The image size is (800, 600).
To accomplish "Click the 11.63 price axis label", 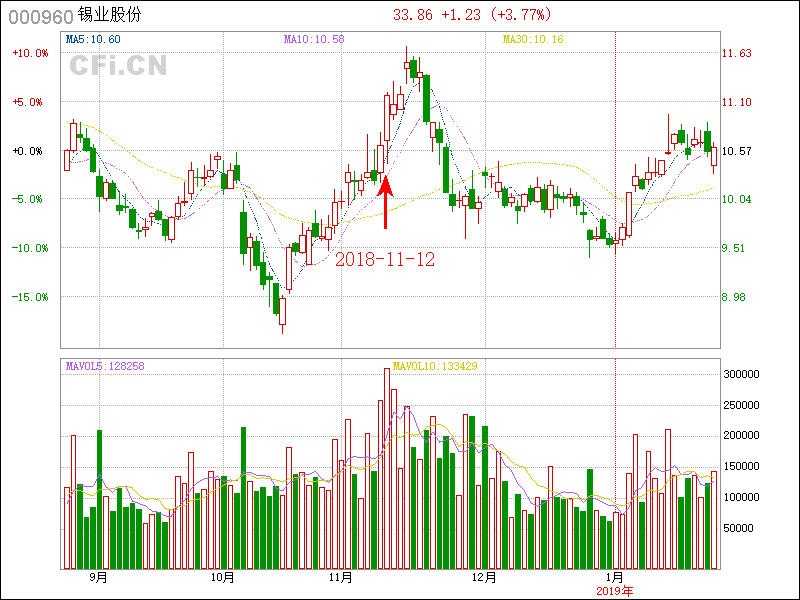I will (738, 54).
